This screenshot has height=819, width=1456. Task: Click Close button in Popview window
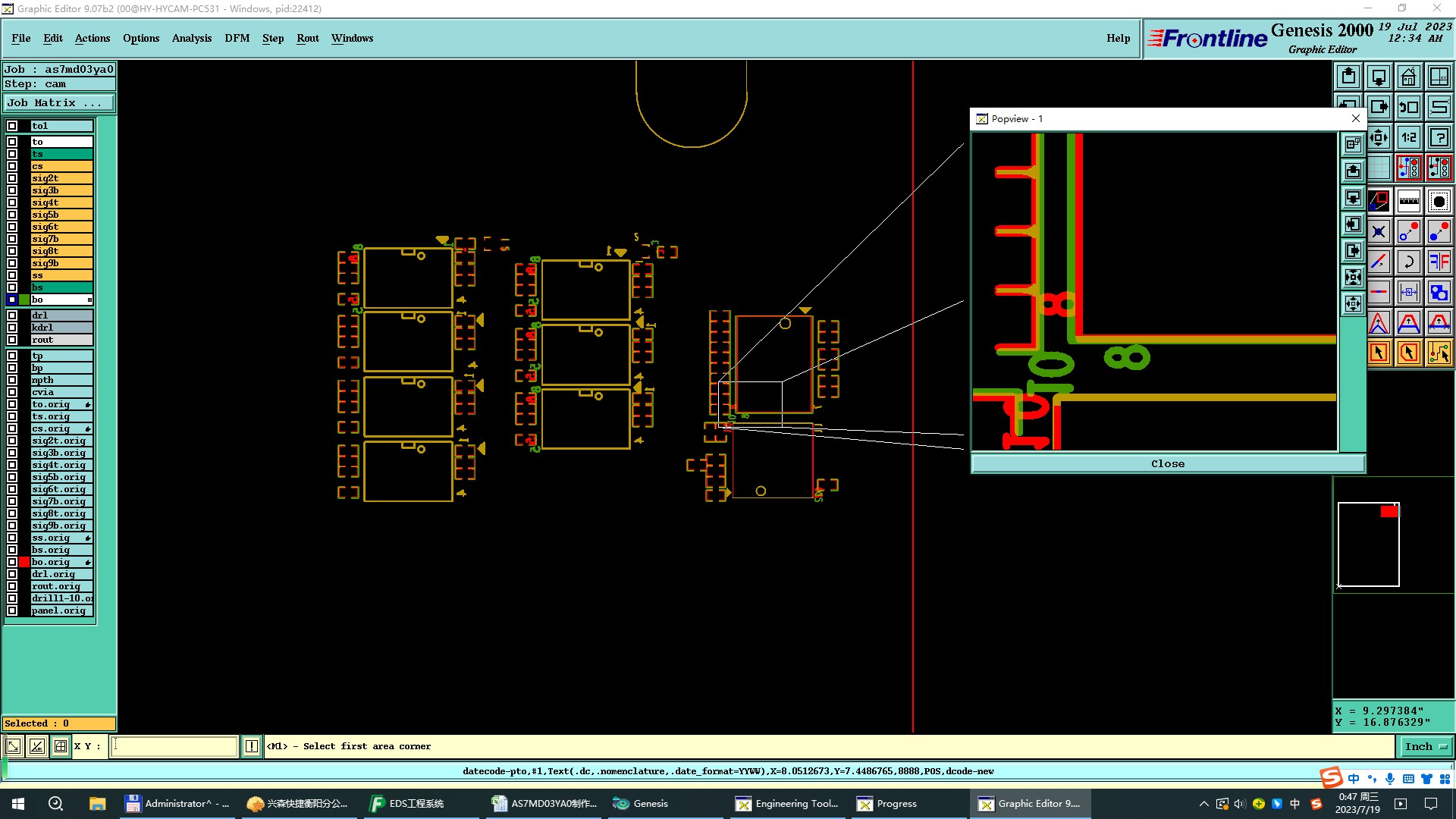(1167, 463)
